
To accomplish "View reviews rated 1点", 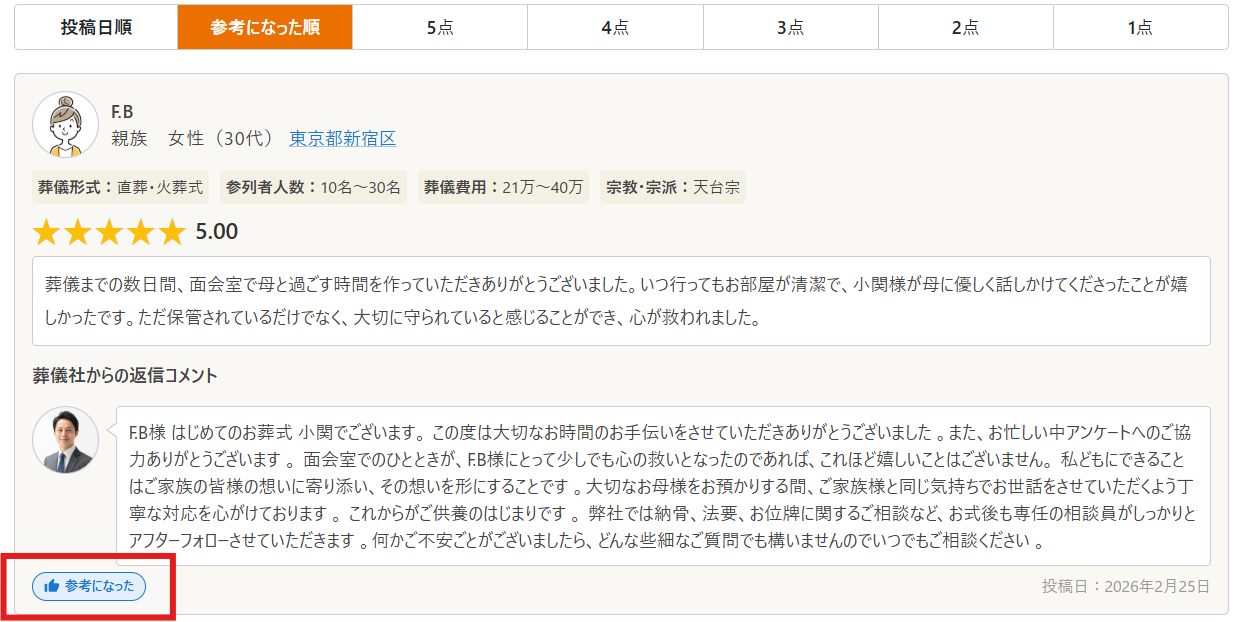I will click(1140, 27).
